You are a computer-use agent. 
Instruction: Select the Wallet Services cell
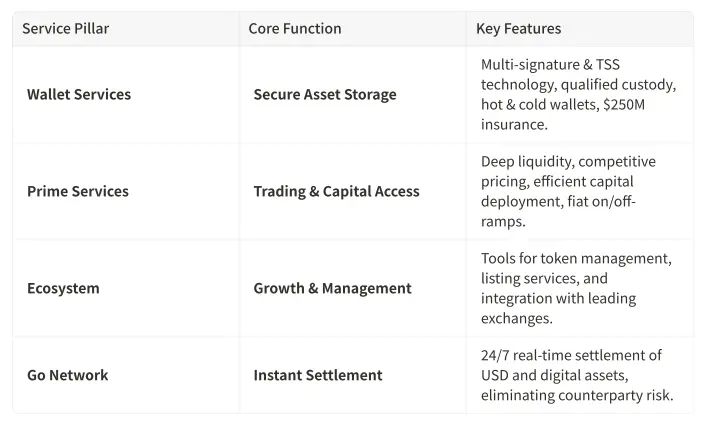(79, 95)
